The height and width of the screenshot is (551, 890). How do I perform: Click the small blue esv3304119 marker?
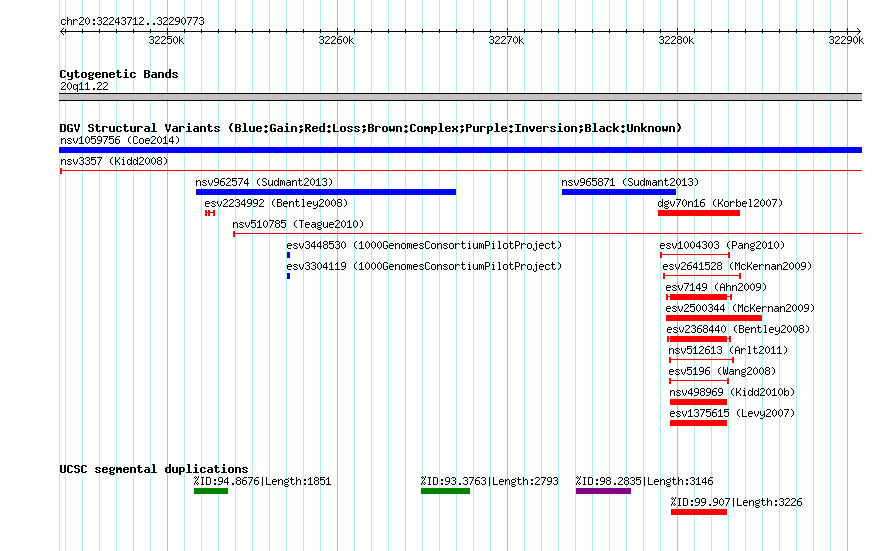pyautogui.click(x=288, y=276)
